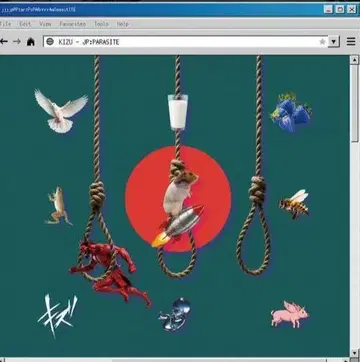
Task: Open the hamburger menu icon
Action: point(351,42)
